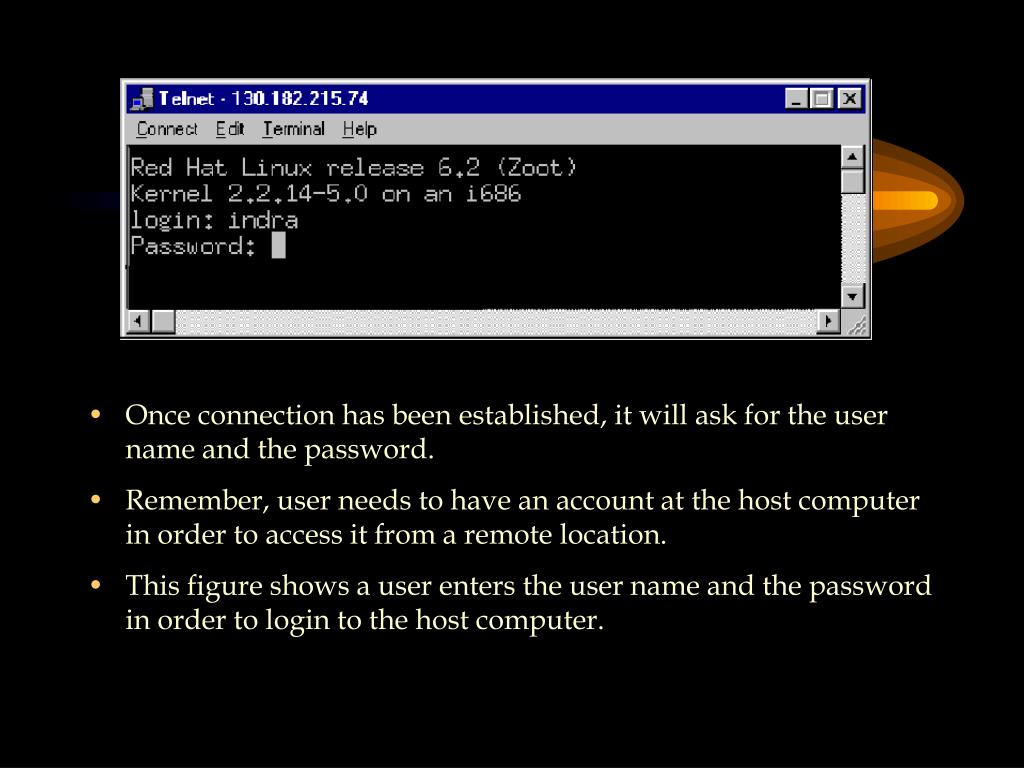Click the horizontal scrollbar thumb

(x=163, y=321)
